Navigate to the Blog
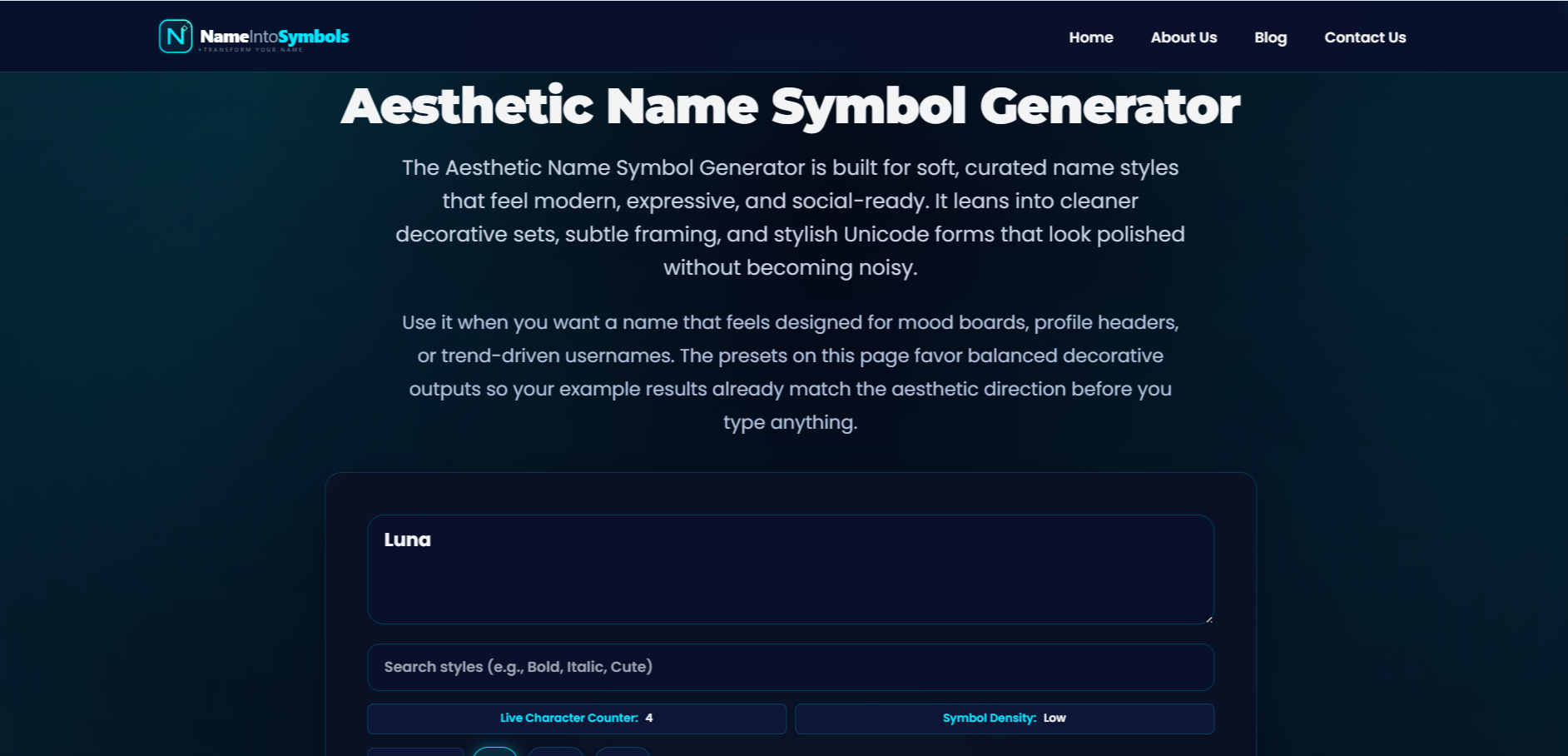 (x=1270, y=37)
